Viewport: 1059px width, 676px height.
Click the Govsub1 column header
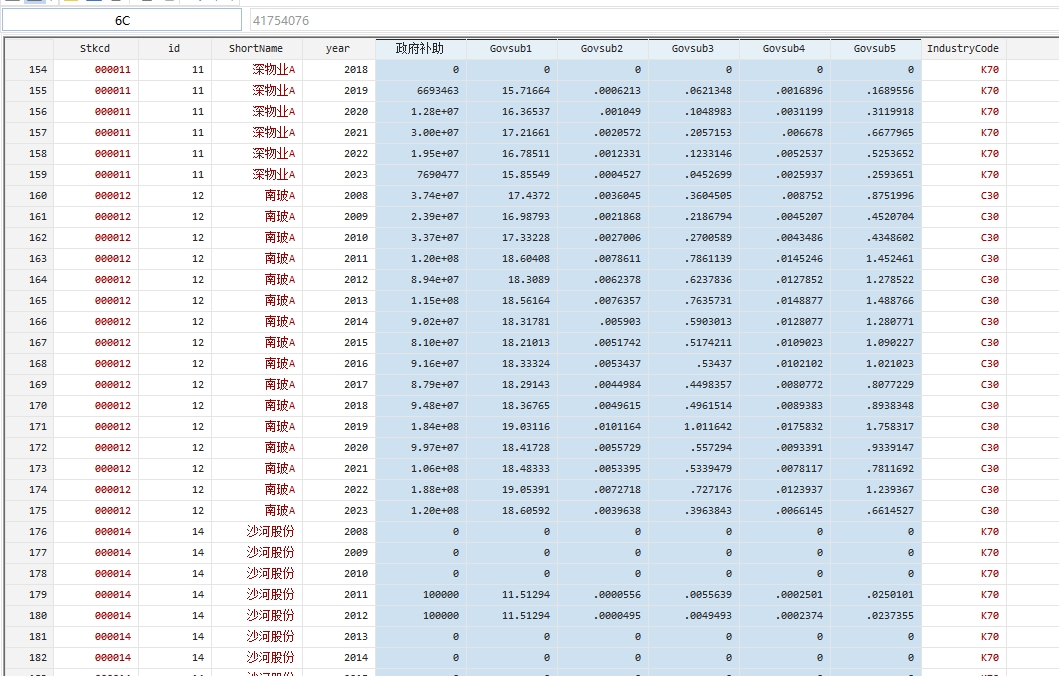511,48
